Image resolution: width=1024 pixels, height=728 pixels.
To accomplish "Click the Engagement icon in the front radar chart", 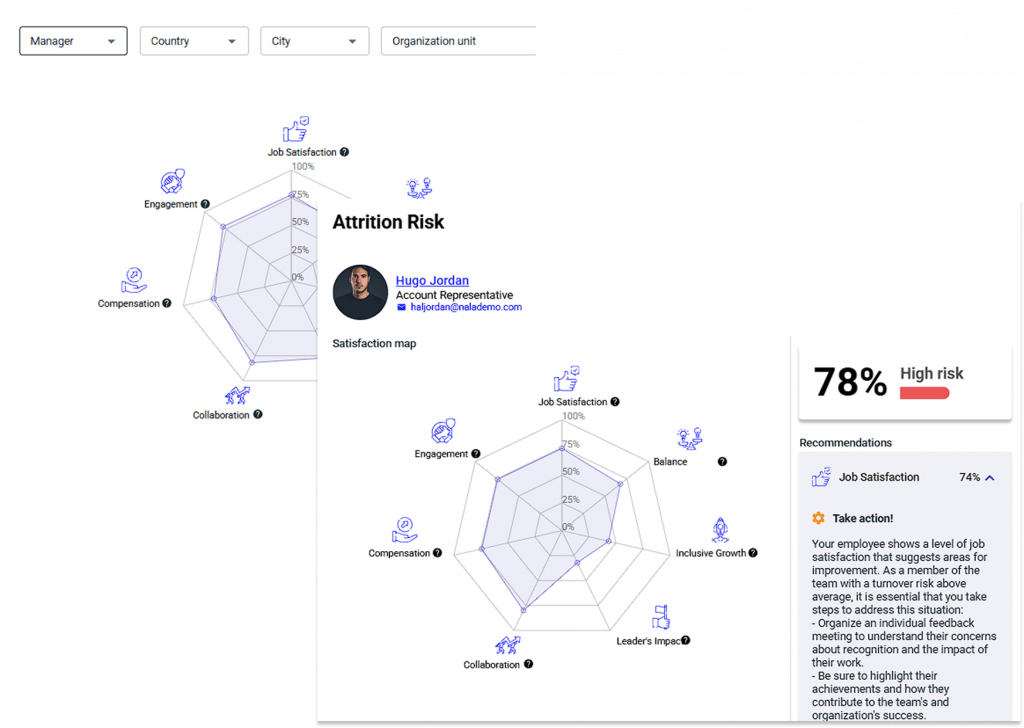I will (x=444, y=432).
